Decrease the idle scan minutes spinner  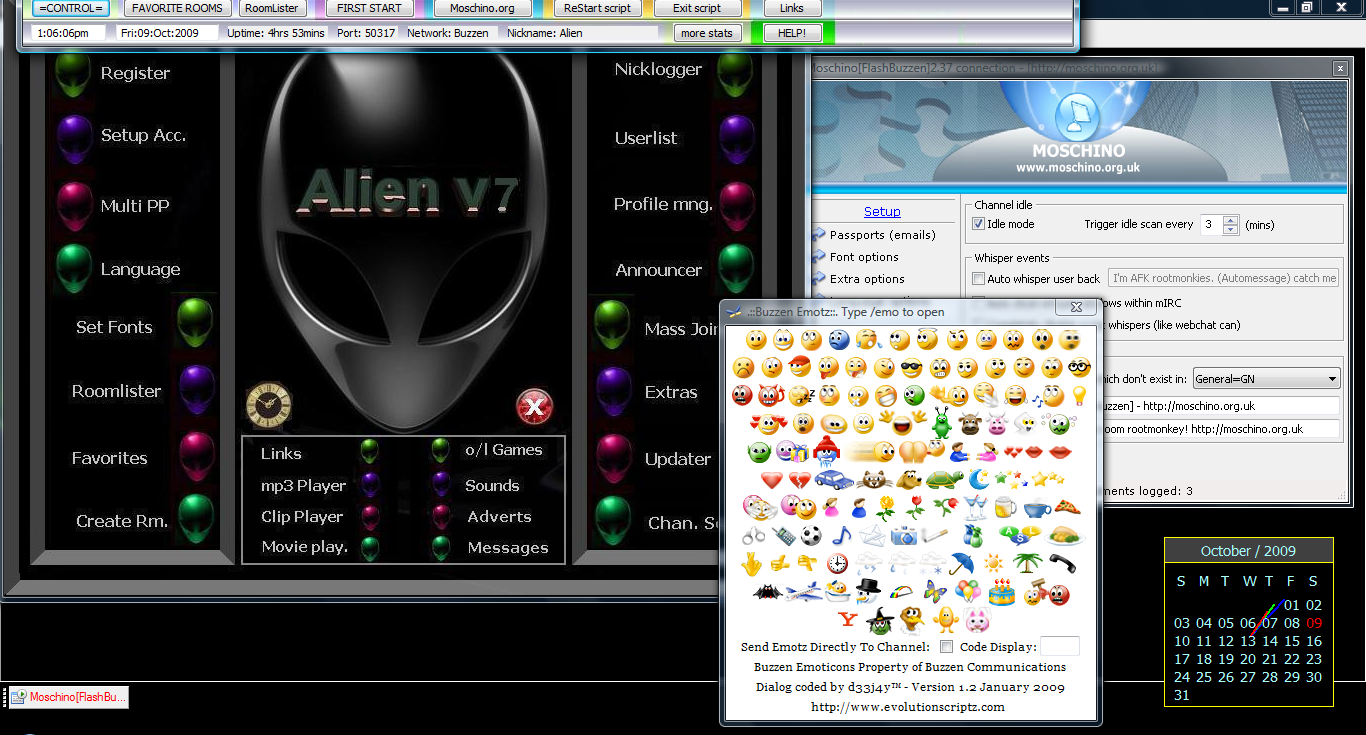(x=1231, y=229)
